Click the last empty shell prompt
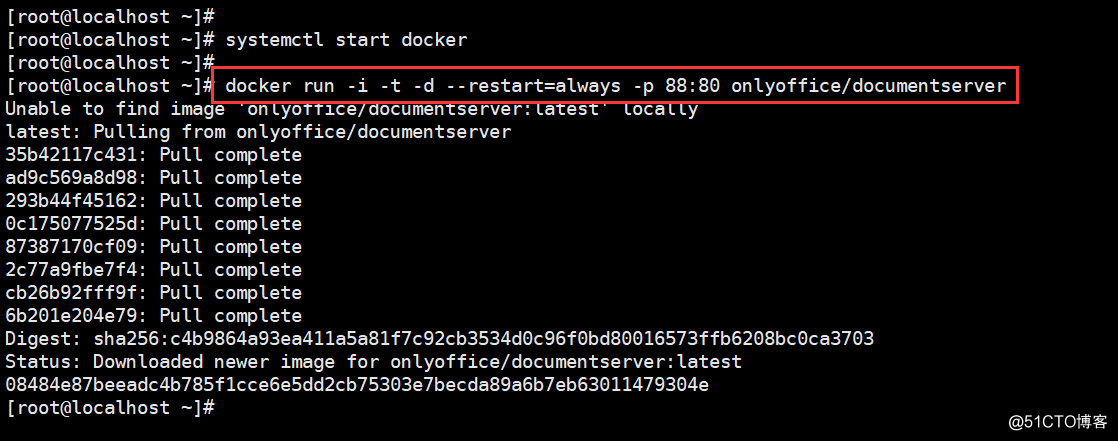 (x=110, y=408)
